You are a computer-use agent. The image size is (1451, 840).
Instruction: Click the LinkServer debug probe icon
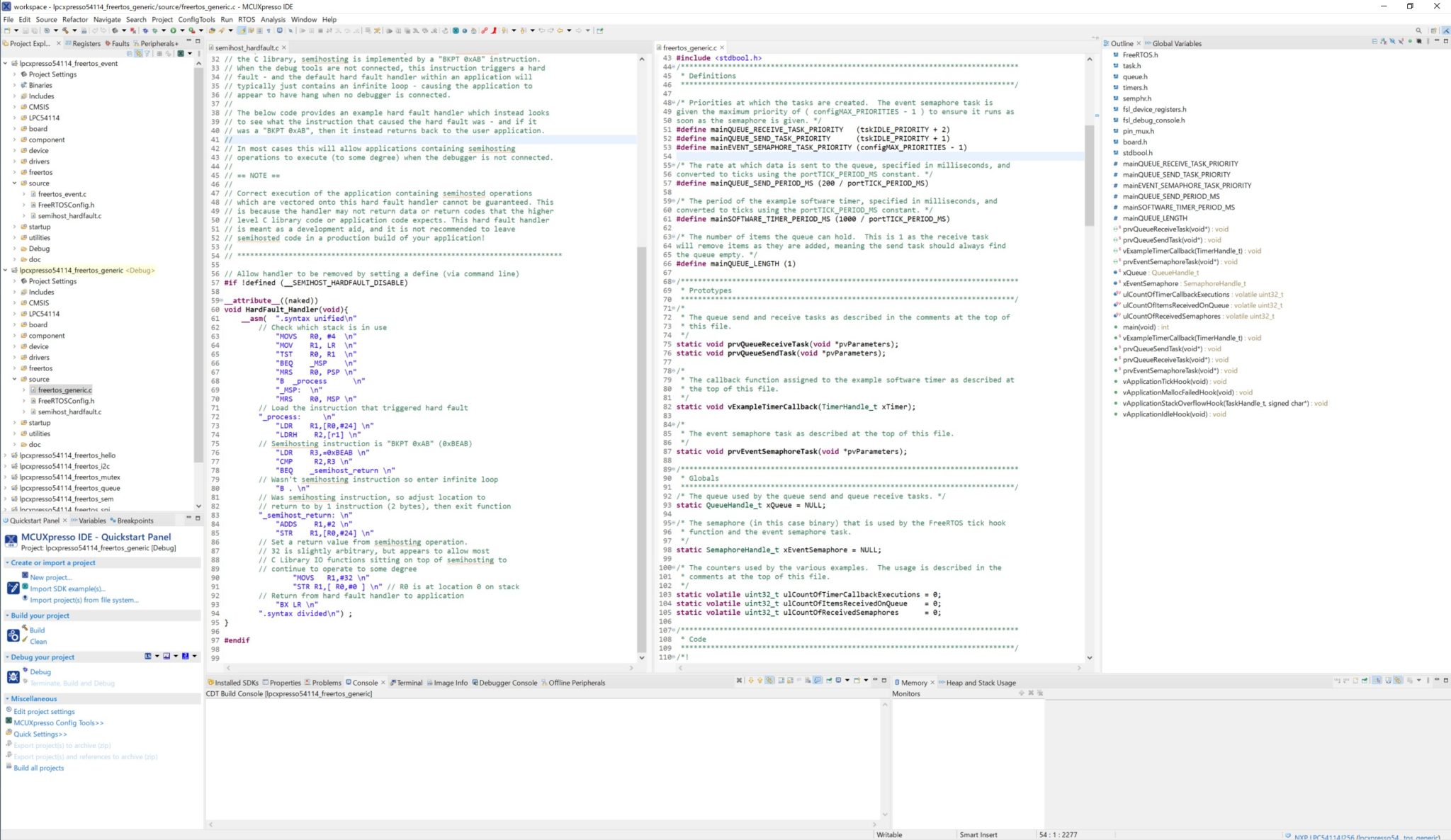[x=148, y=657]
